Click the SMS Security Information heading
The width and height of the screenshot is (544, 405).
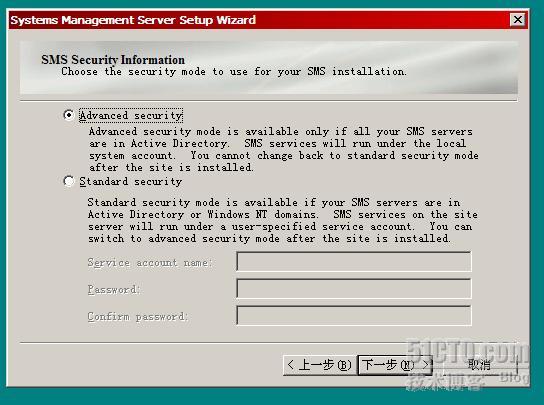click(x=113, y=59)
